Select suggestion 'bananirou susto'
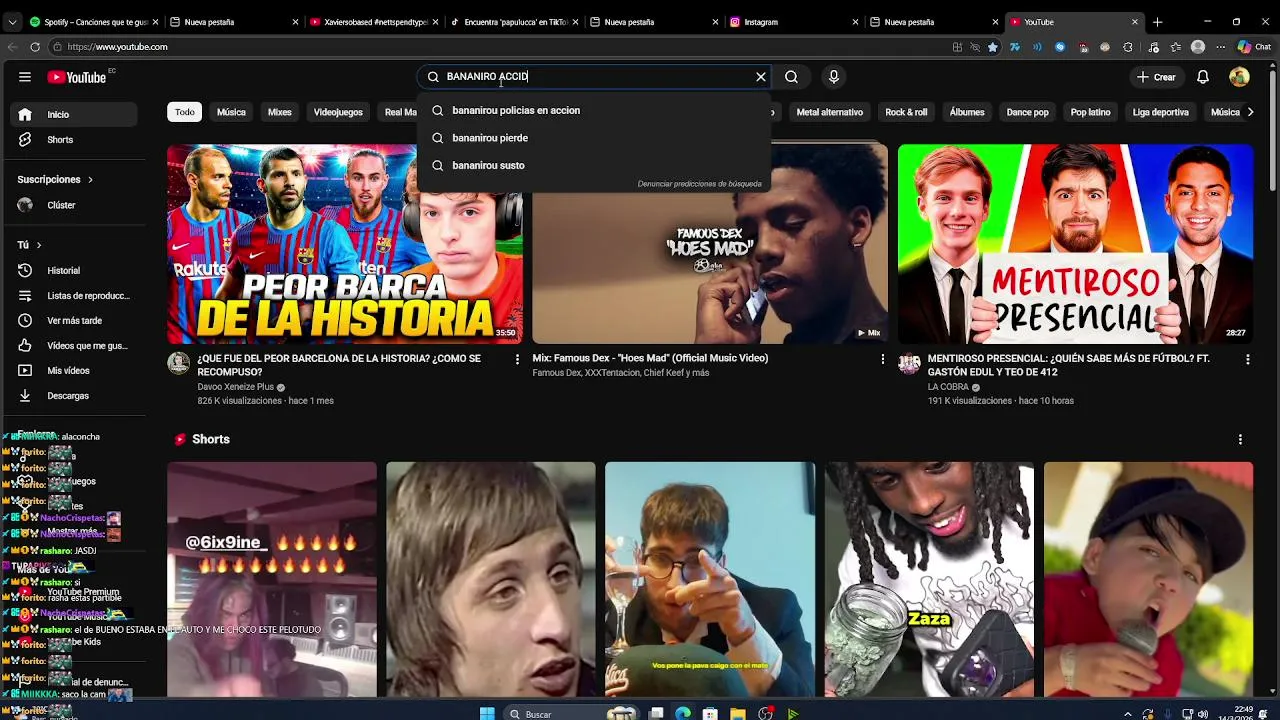1280x720 pixels. 594,166
